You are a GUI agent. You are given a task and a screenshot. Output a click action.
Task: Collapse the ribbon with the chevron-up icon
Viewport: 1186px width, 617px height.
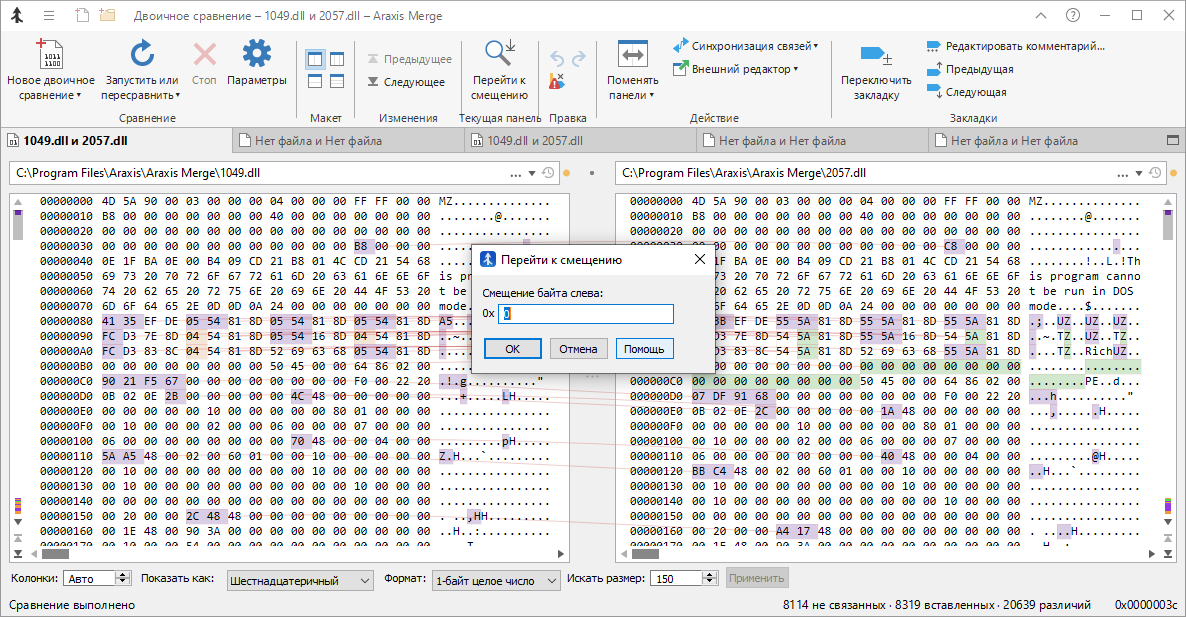[x=1041, y=15]
